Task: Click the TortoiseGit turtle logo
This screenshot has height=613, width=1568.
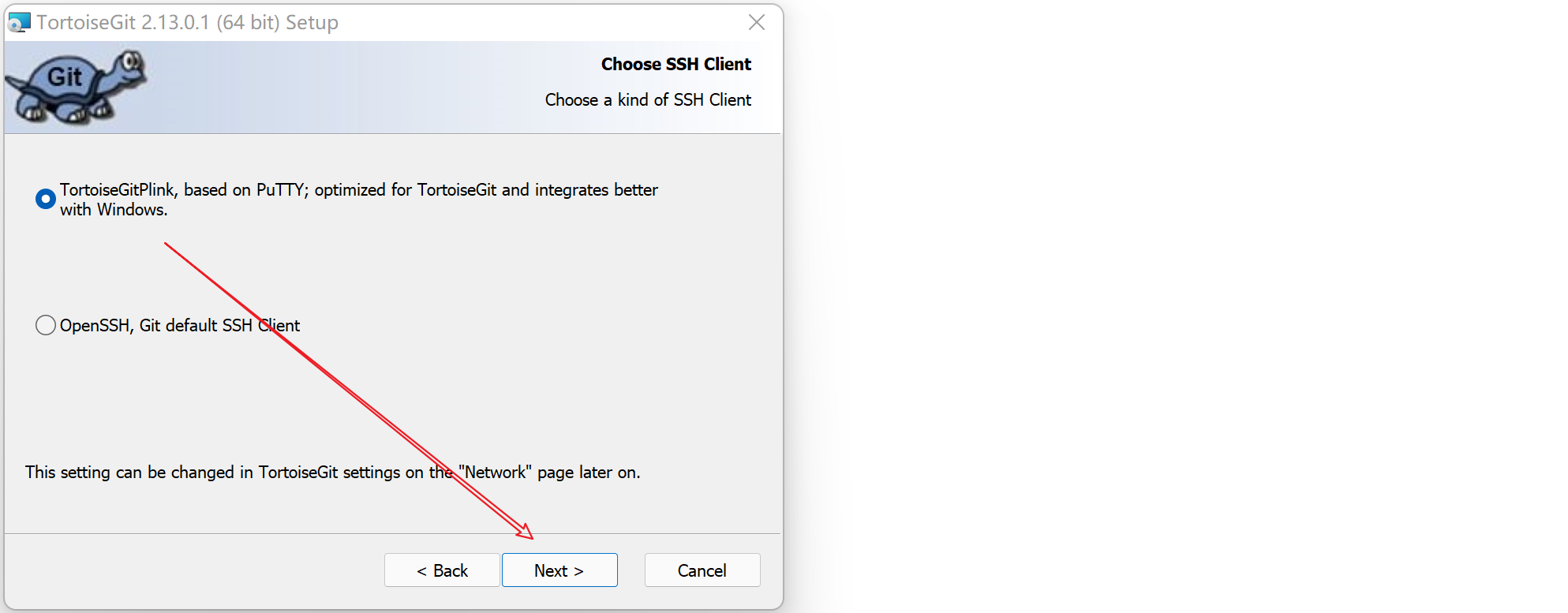Action: point(75,87)
